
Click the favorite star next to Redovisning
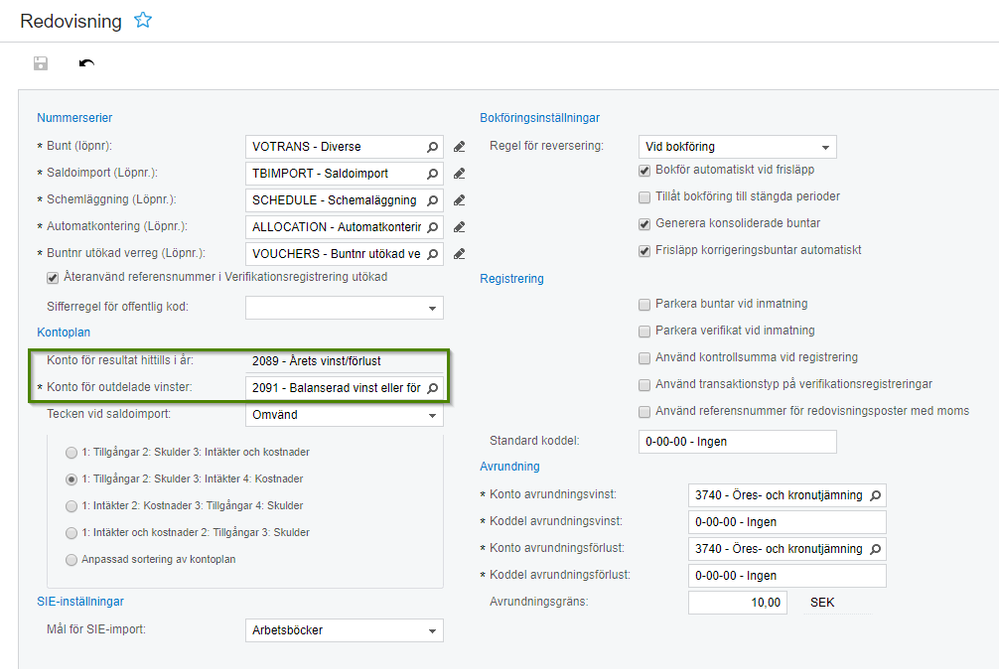[143, 20]
